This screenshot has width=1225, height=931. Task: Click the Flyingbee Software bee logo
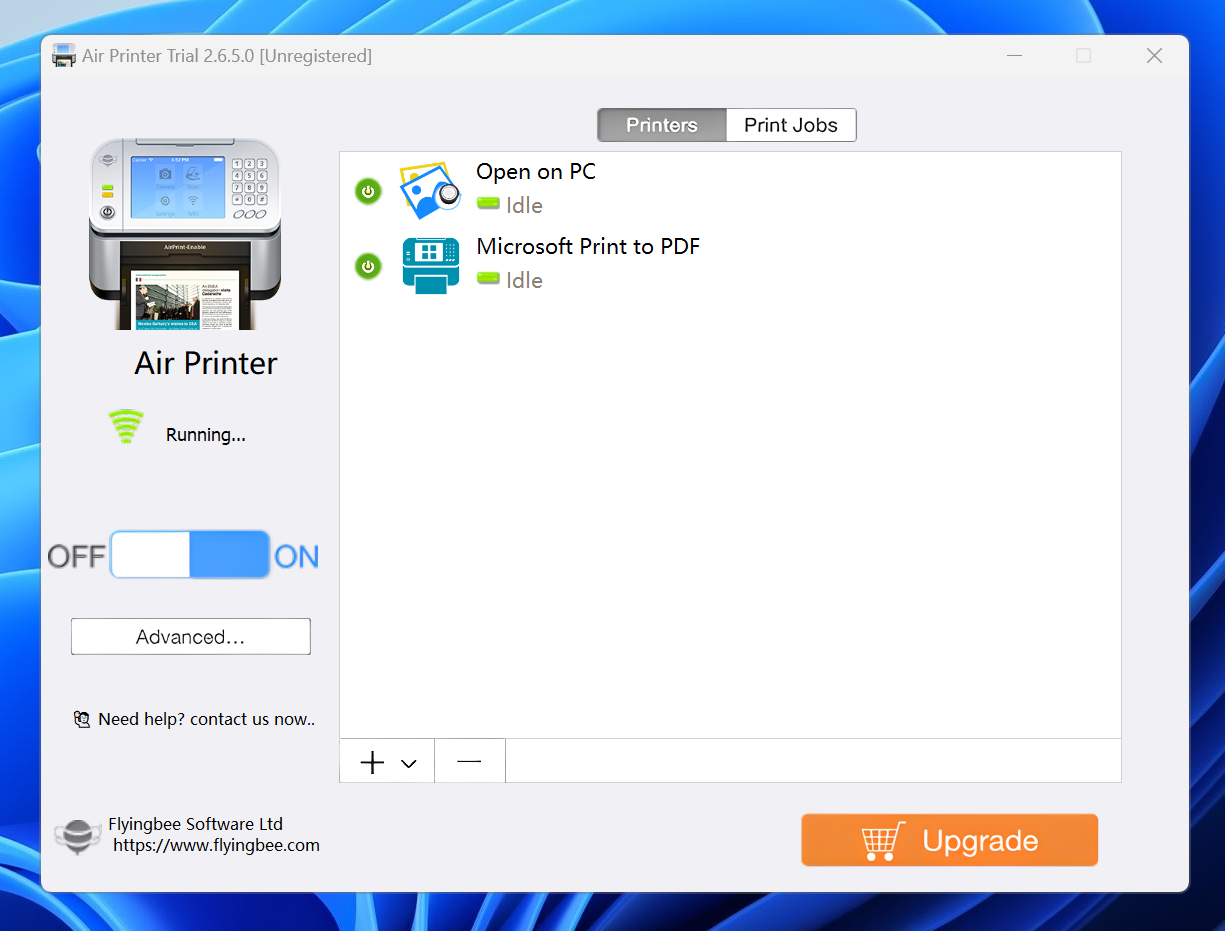[x=78, y=836]
